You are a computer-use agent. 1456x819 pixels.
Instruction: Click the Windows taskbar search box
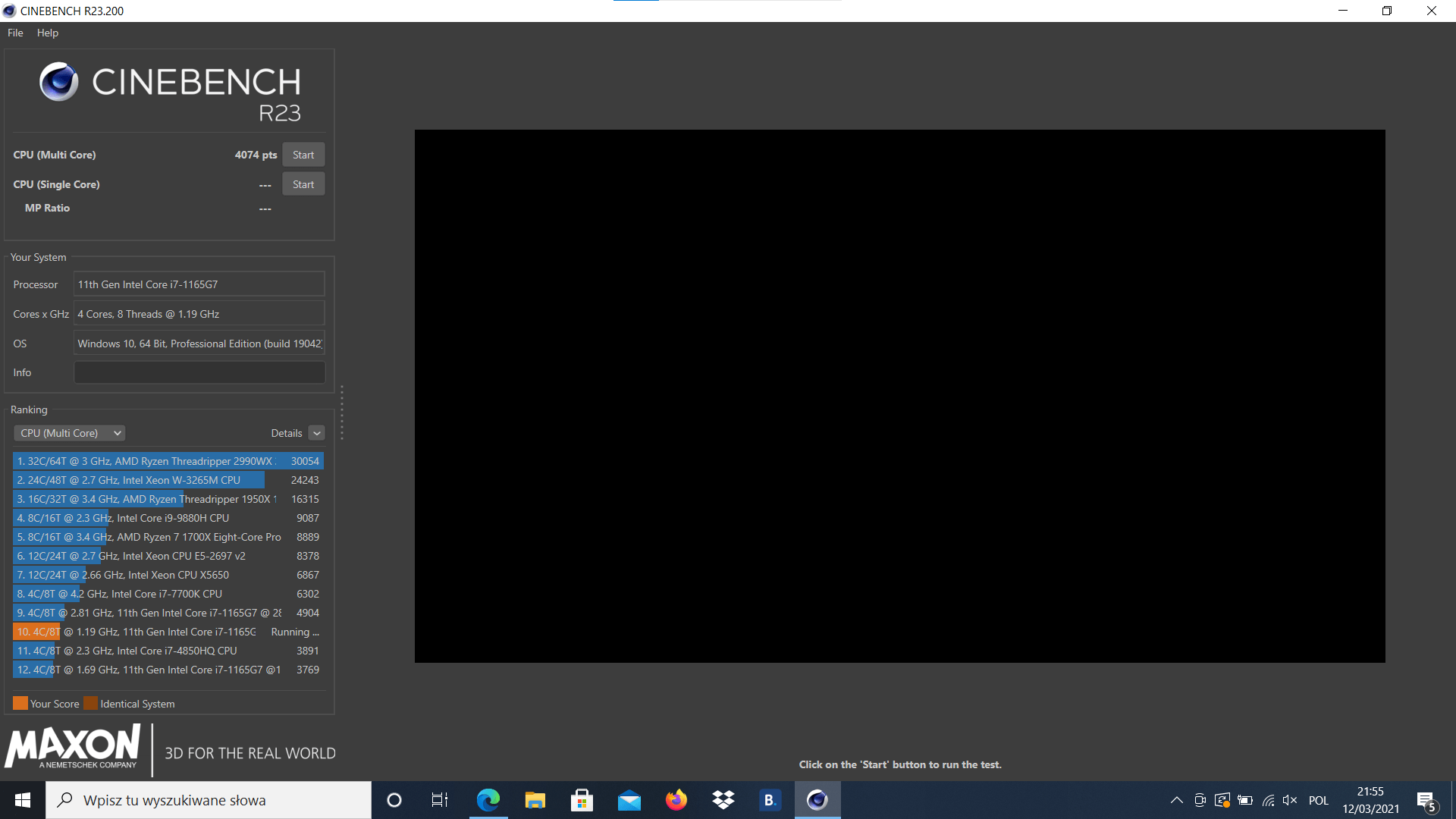click(205, 800)
